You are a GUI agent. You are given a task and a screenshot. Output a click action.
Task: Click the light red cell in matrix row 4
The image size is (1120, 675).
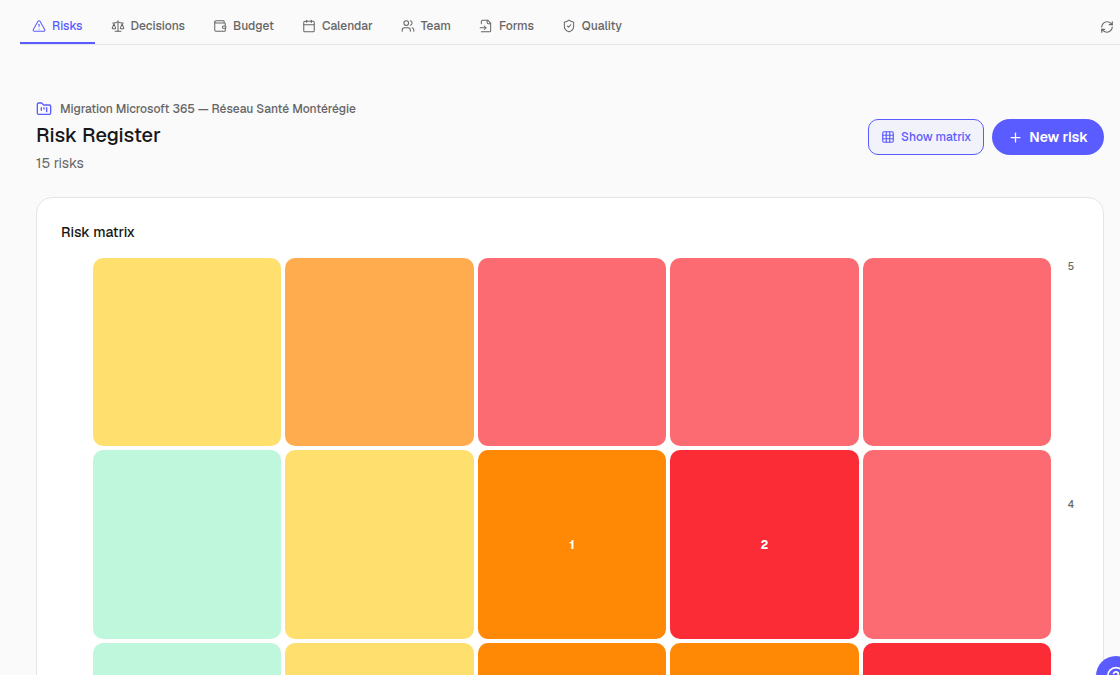click(956, 544)
